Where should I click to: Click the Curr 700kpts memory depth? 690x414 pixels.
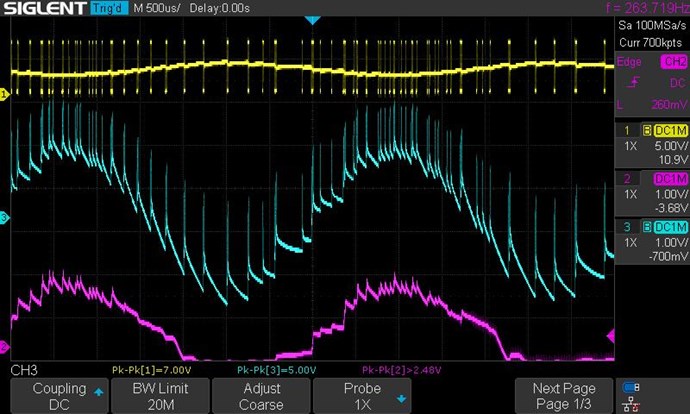click(x=651, y=43)
